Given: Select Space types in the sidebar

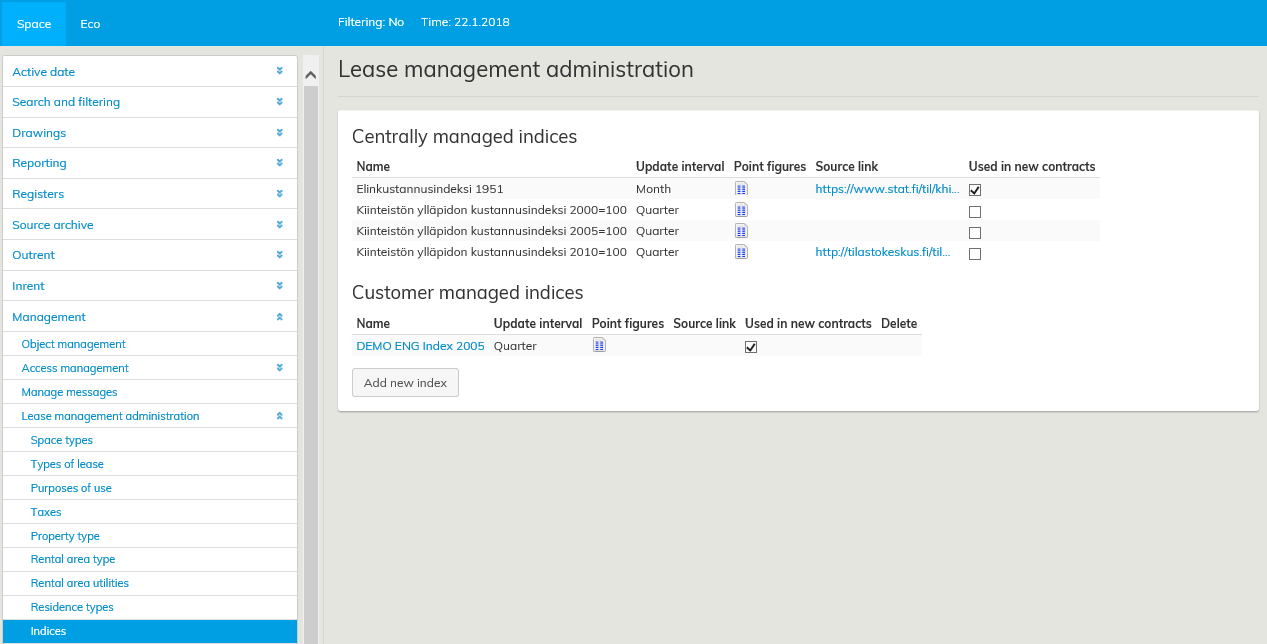Looking at the screenshot, I should (x=62, y=440).
